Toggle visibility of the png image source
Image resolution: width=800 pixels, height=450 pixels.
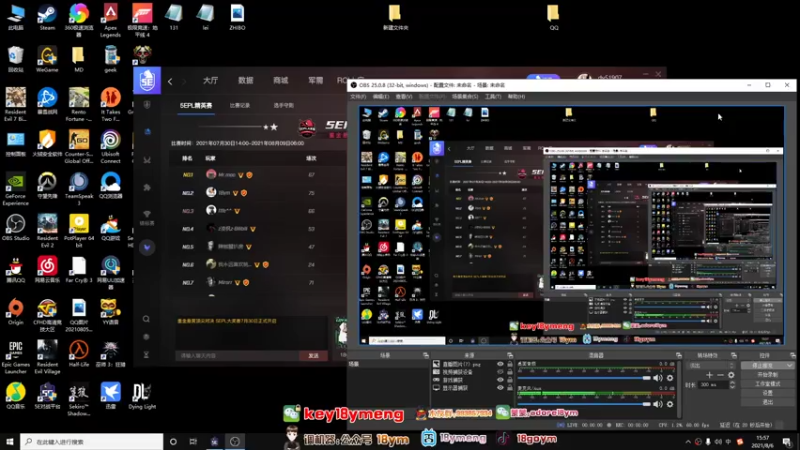tap(500, 364)
